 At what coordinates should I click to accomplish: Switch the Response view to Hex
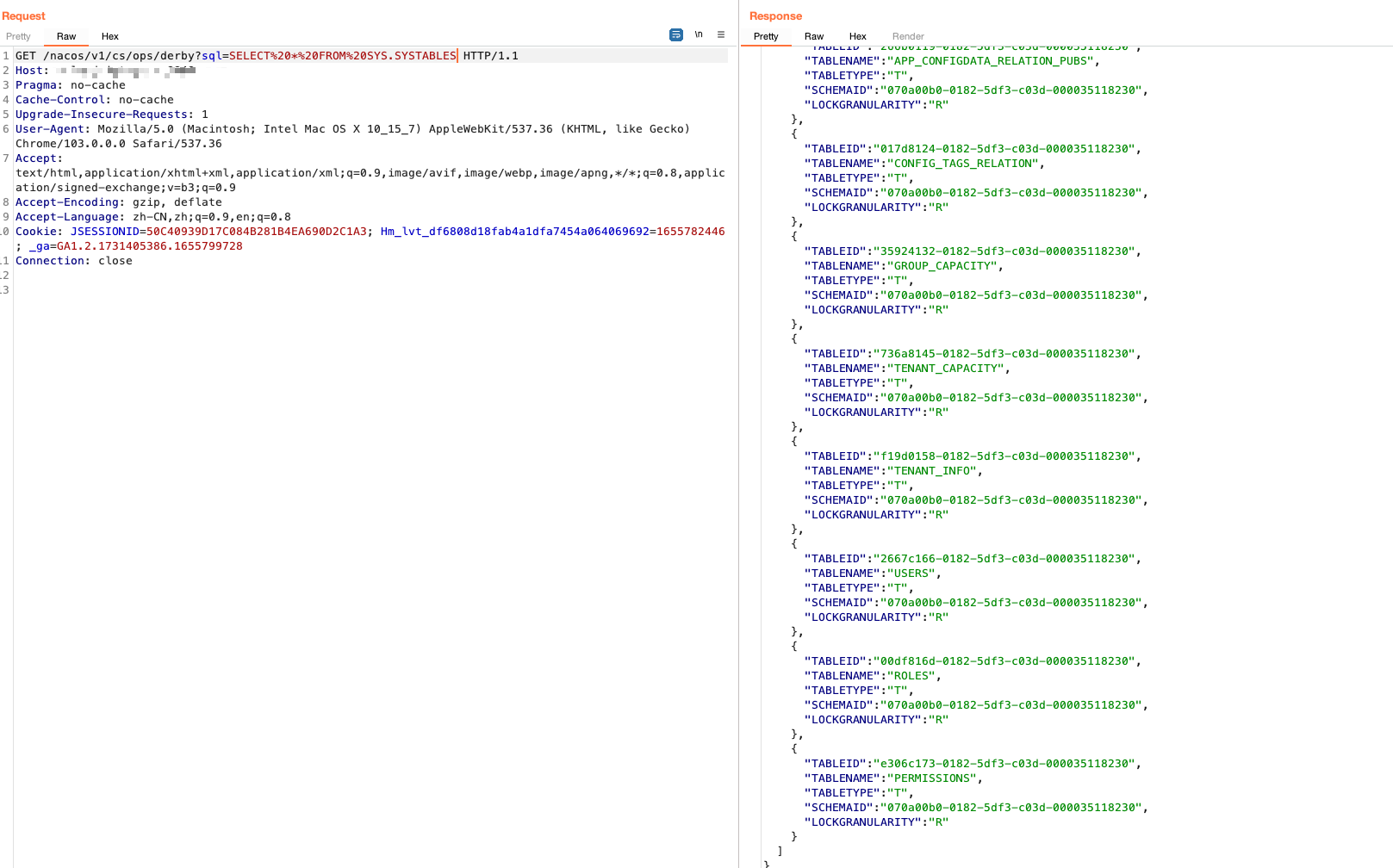(x=857, y=36)
